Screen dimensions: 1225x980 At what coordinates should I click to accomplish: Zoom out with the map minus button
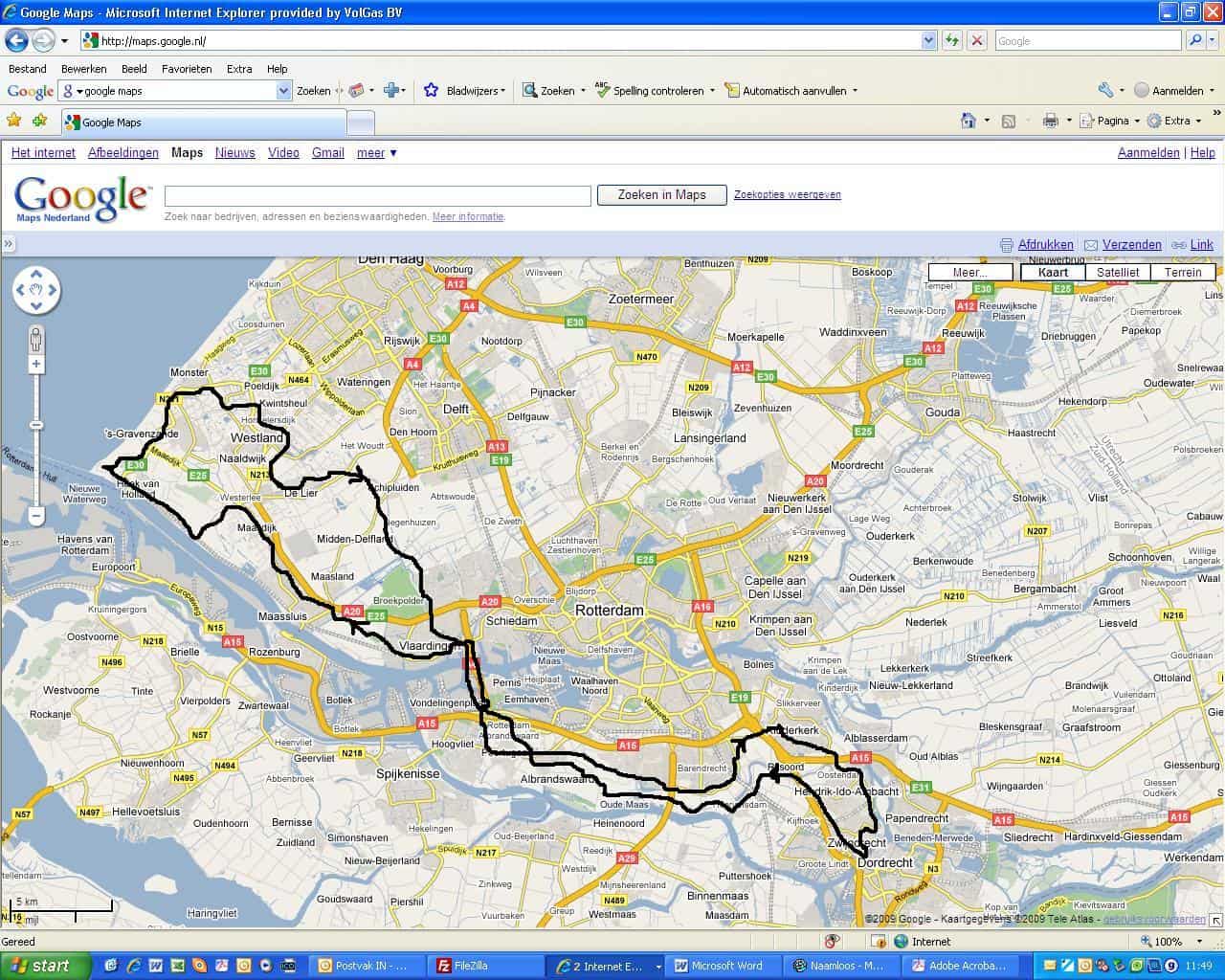(x=36, y=516)
